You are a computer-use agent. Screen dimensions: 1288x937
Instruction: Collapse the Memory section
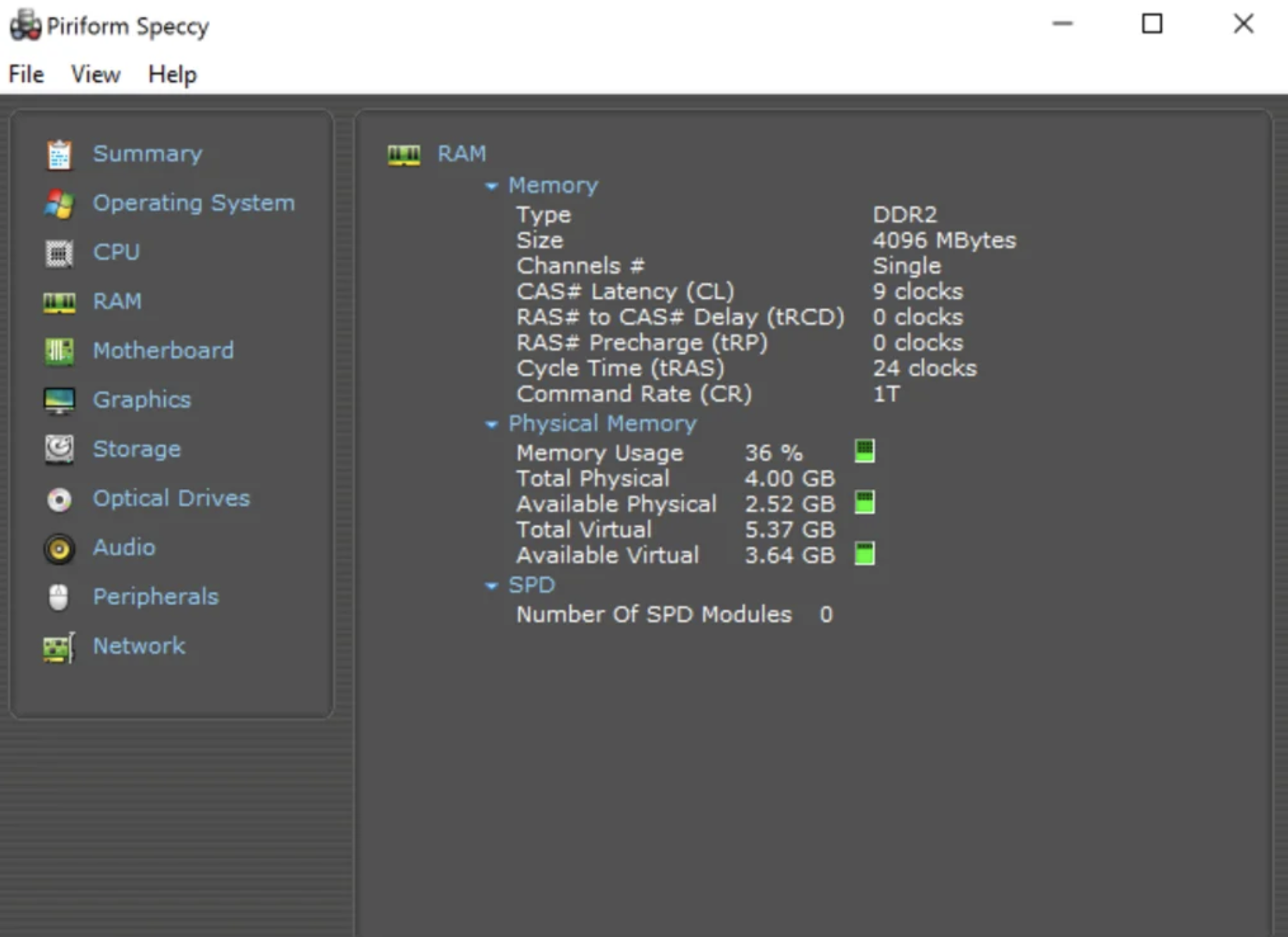click(x=492, y=186)
